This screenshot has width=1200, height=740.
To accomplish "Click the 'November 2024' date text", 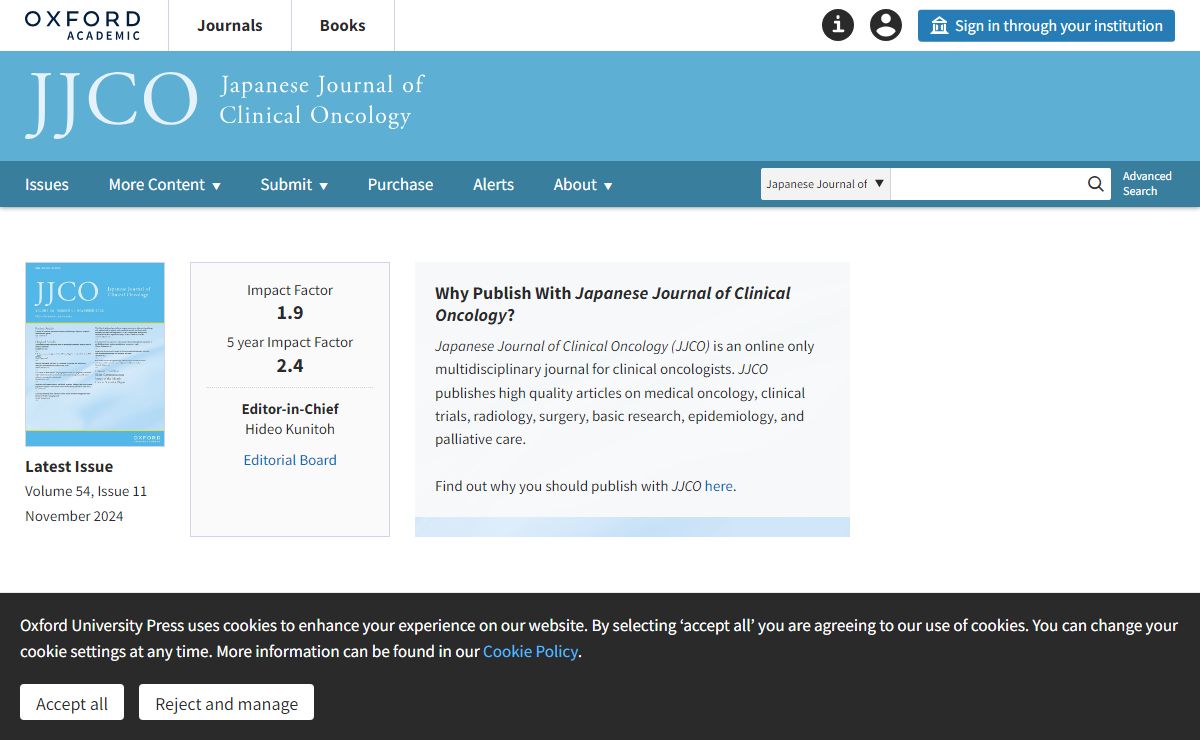I will pos(74,516).
